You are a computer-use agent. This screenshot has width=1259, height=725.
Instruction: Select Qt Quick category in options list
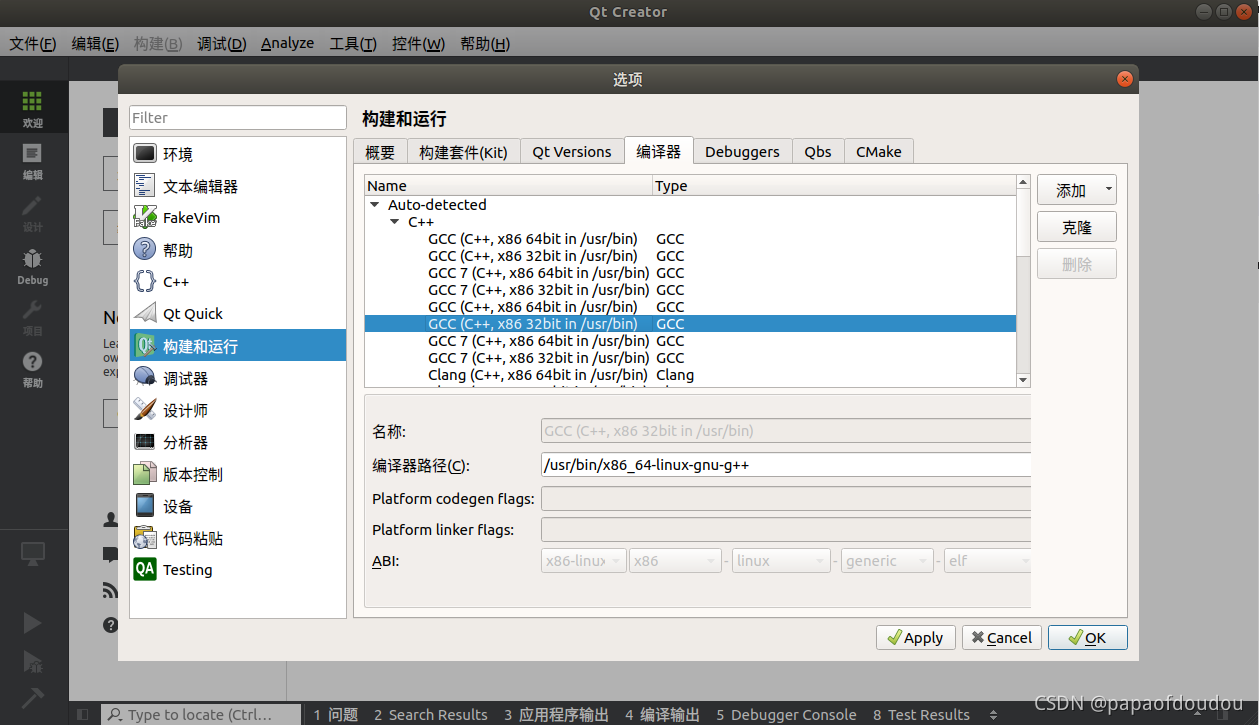238,314
